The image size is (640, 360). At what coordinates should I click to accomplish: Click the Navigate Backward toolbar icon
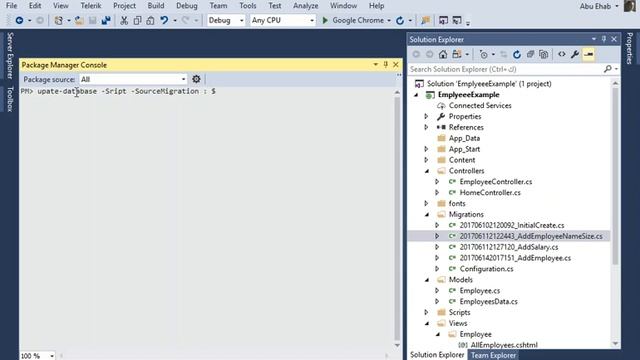[19, 20]
